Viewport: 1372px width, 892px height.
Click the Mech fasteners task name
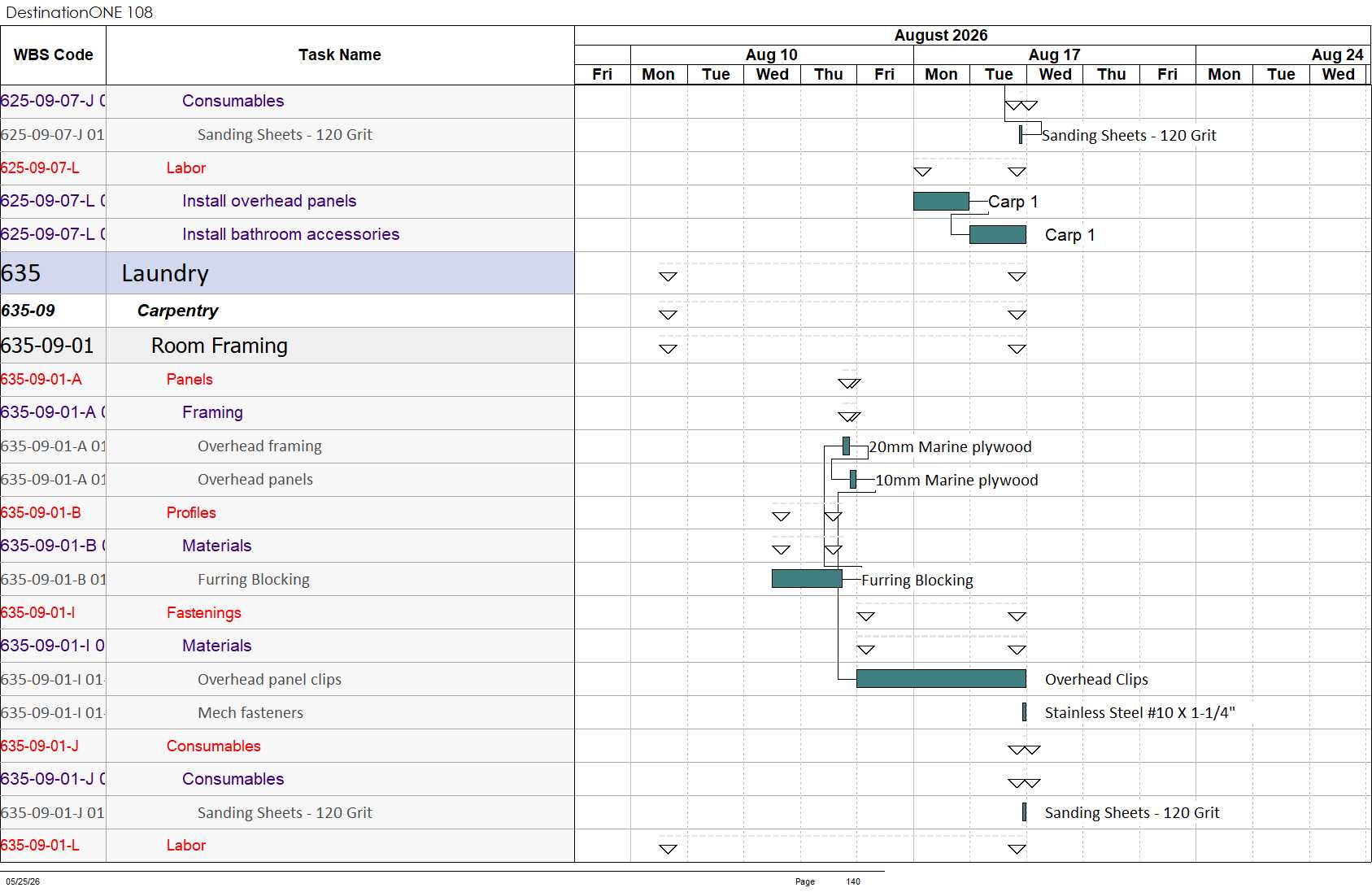250,712
